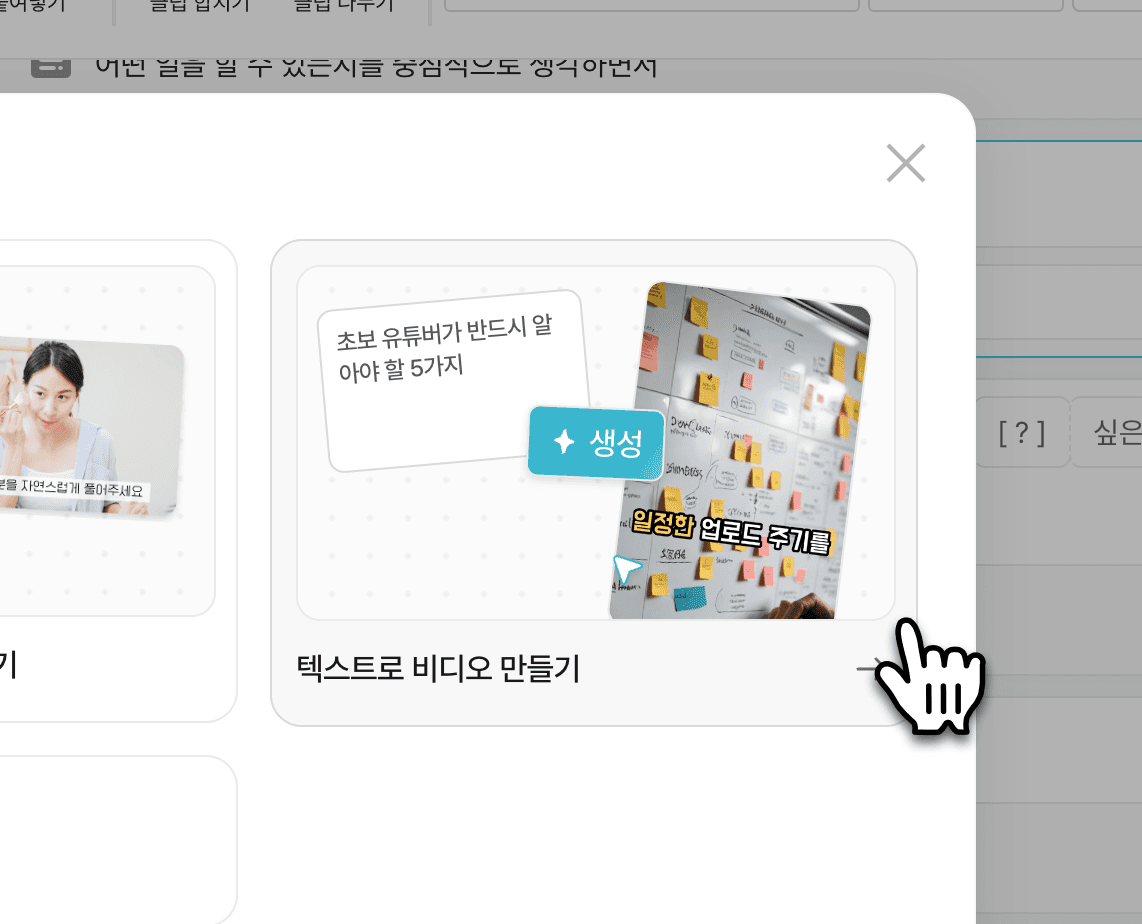
Task: Click the [ ? ] chip behind the modal
Action: point(1021,433)
